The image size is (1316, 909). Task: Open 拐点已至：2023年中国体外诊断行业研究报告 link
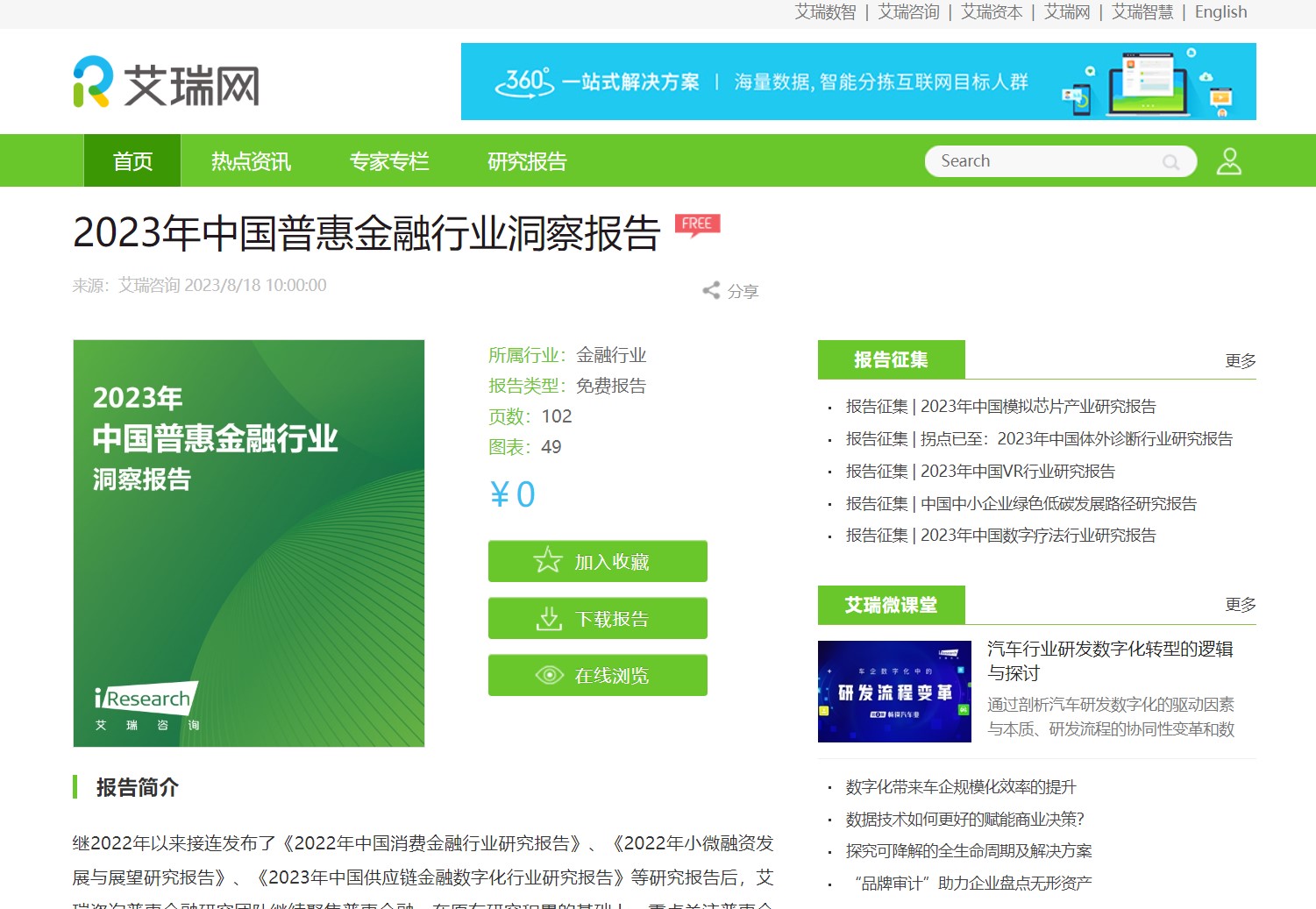tap(1039, 439)
